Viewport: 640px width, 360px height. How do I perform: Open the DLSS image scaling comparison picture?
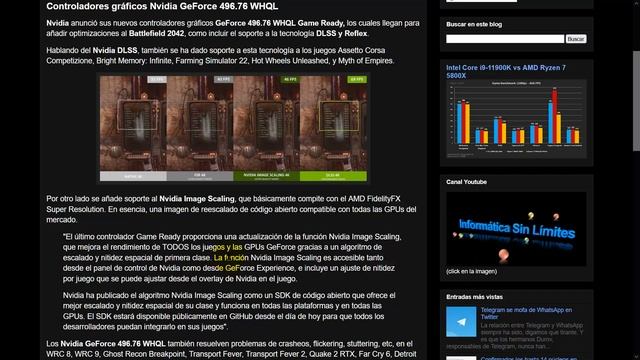[x=233, y=128]
